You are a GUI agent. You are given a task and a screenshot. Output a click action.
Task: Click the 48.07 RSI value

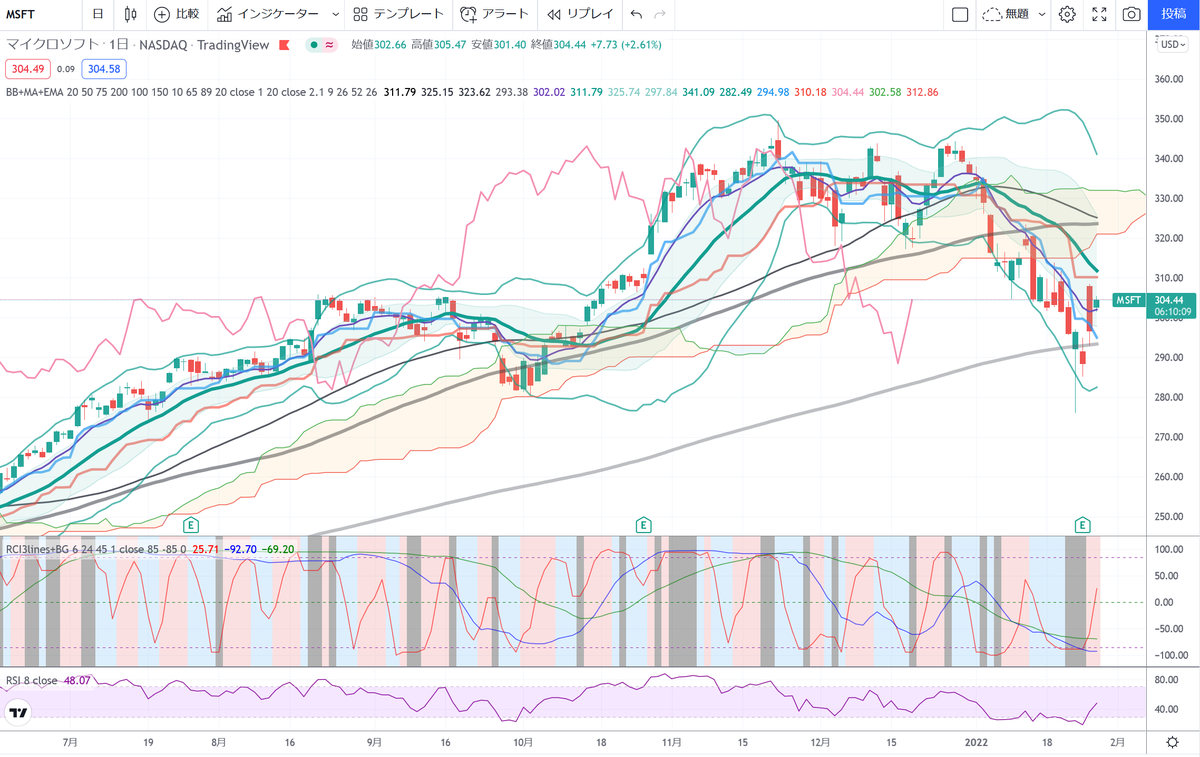(77, 680)
